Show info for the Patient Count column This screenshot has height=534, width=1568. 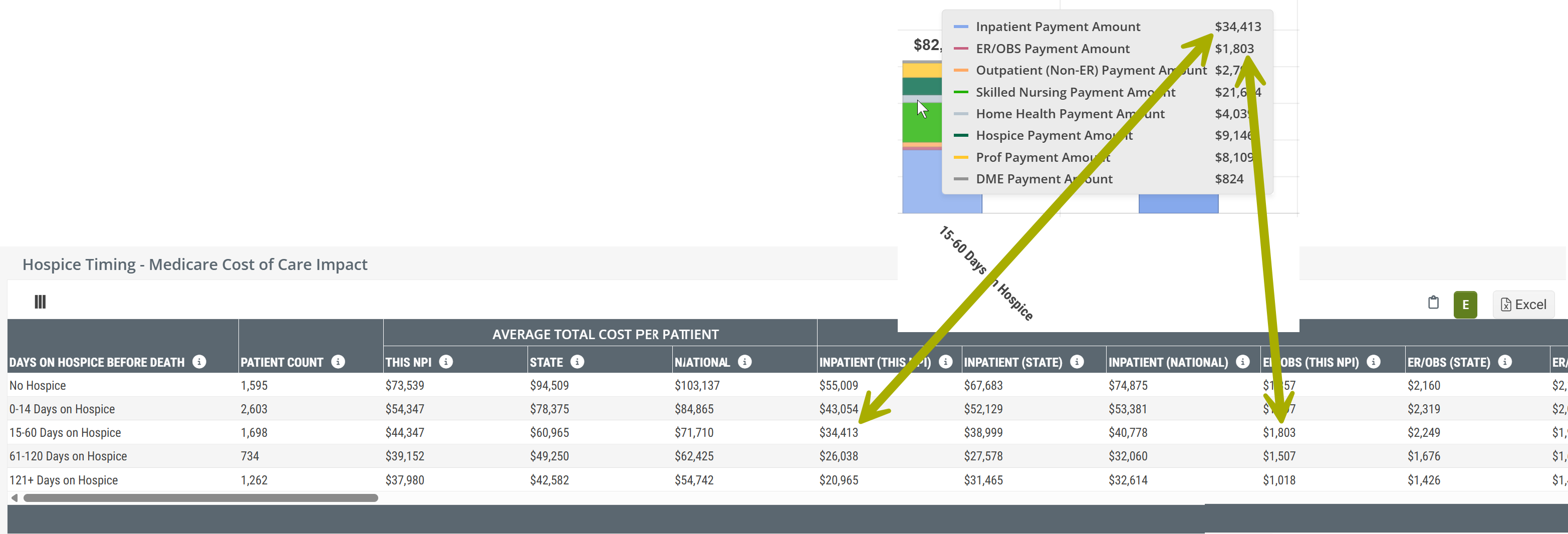pyautogui.click(x=338, y=362)
